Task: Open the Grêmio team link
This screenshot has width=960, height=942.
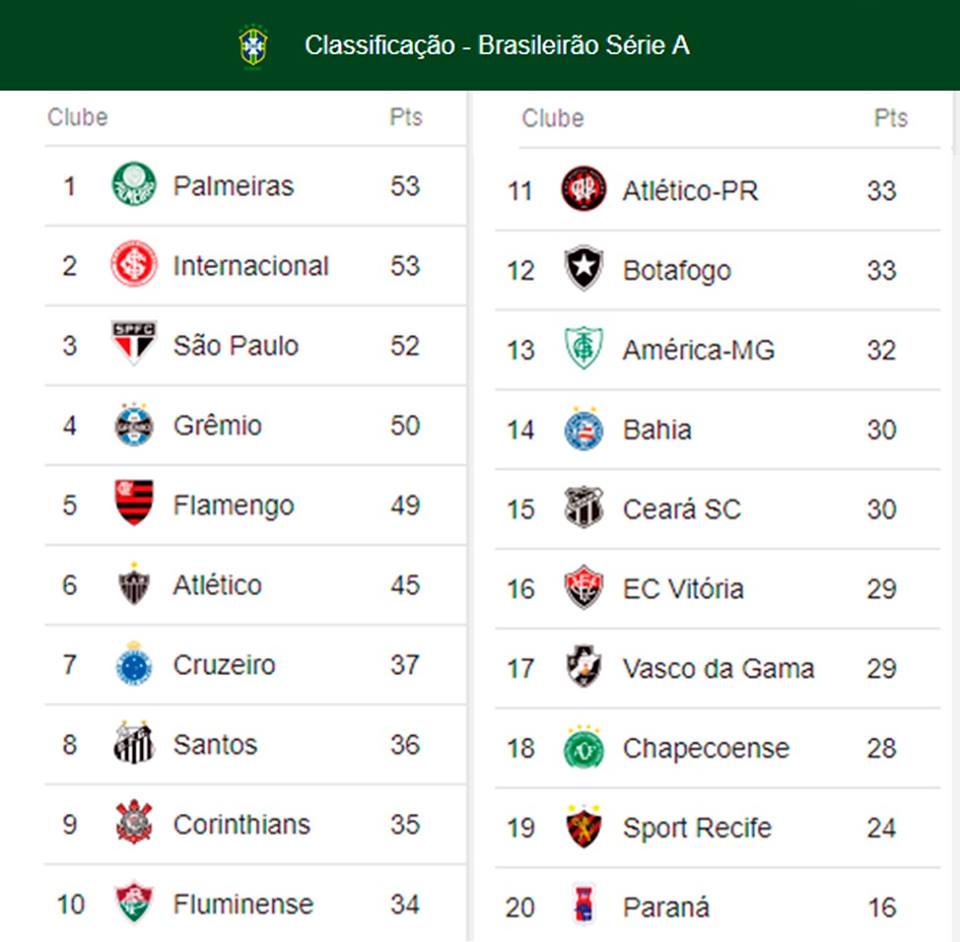Action: pos(217,425)
